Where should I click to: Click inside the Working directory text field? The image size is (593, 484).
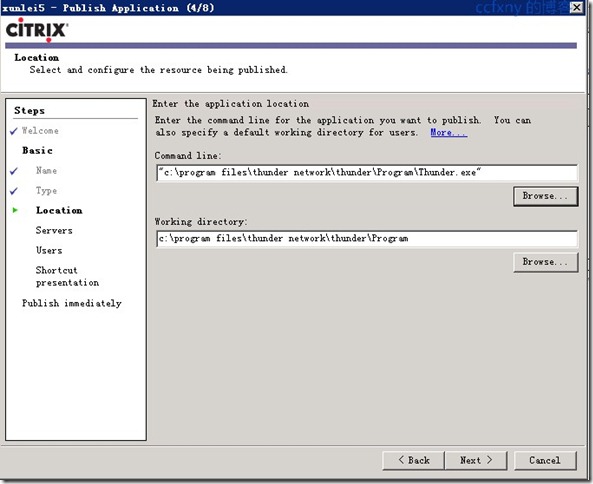point(367,239)
